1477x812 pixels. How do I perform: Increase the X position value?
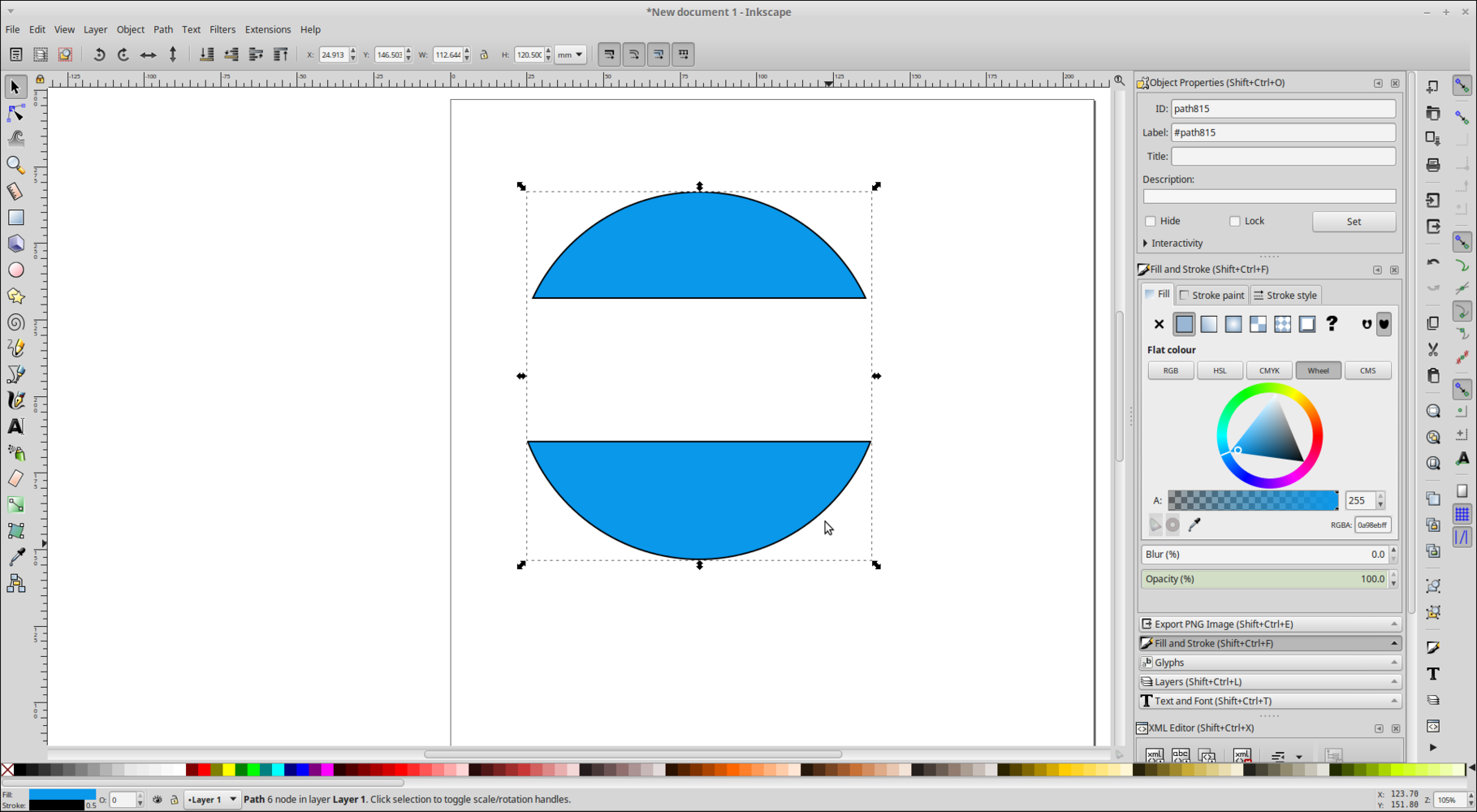pos(353,51)
